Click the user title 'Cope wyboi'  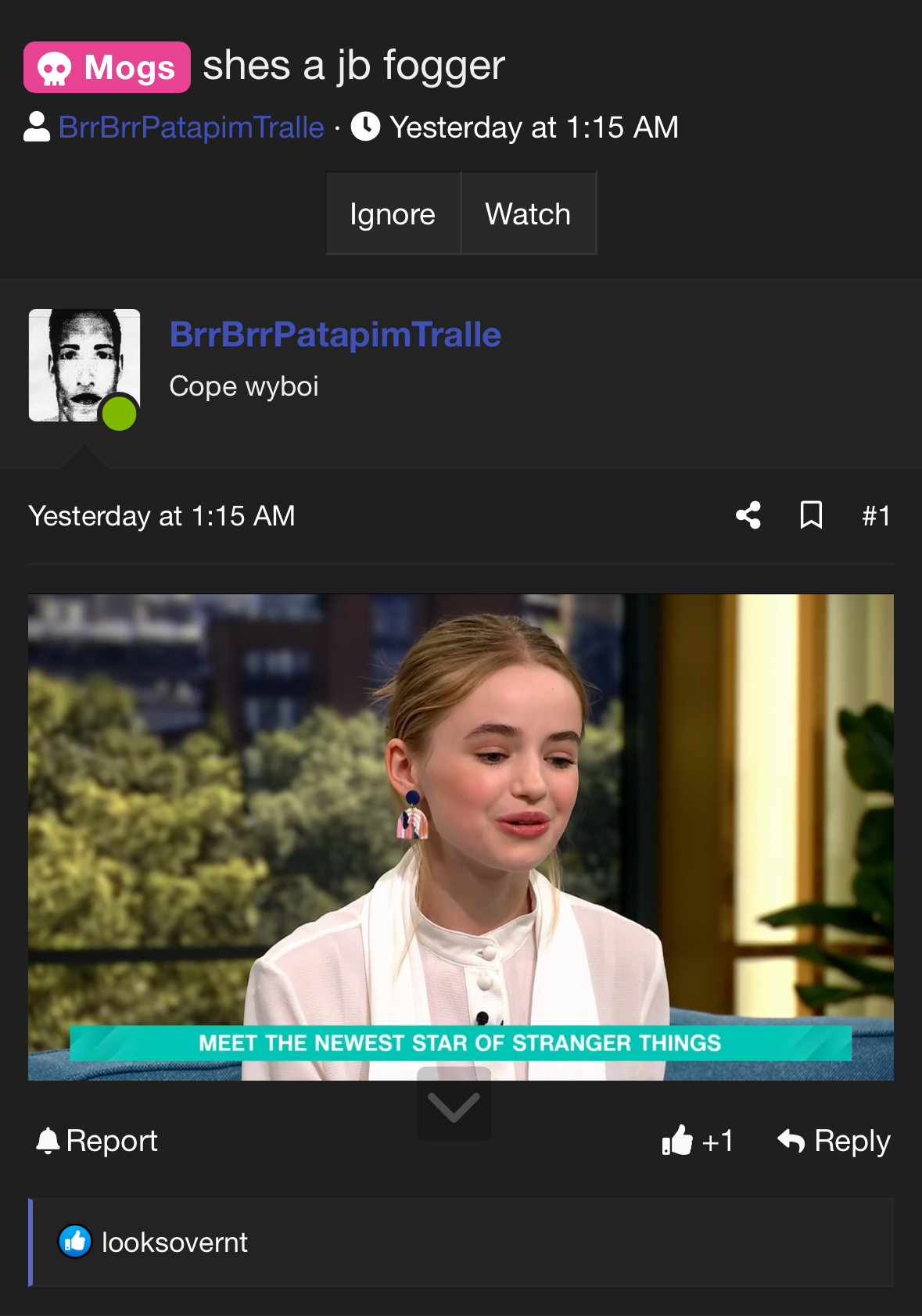244,386
